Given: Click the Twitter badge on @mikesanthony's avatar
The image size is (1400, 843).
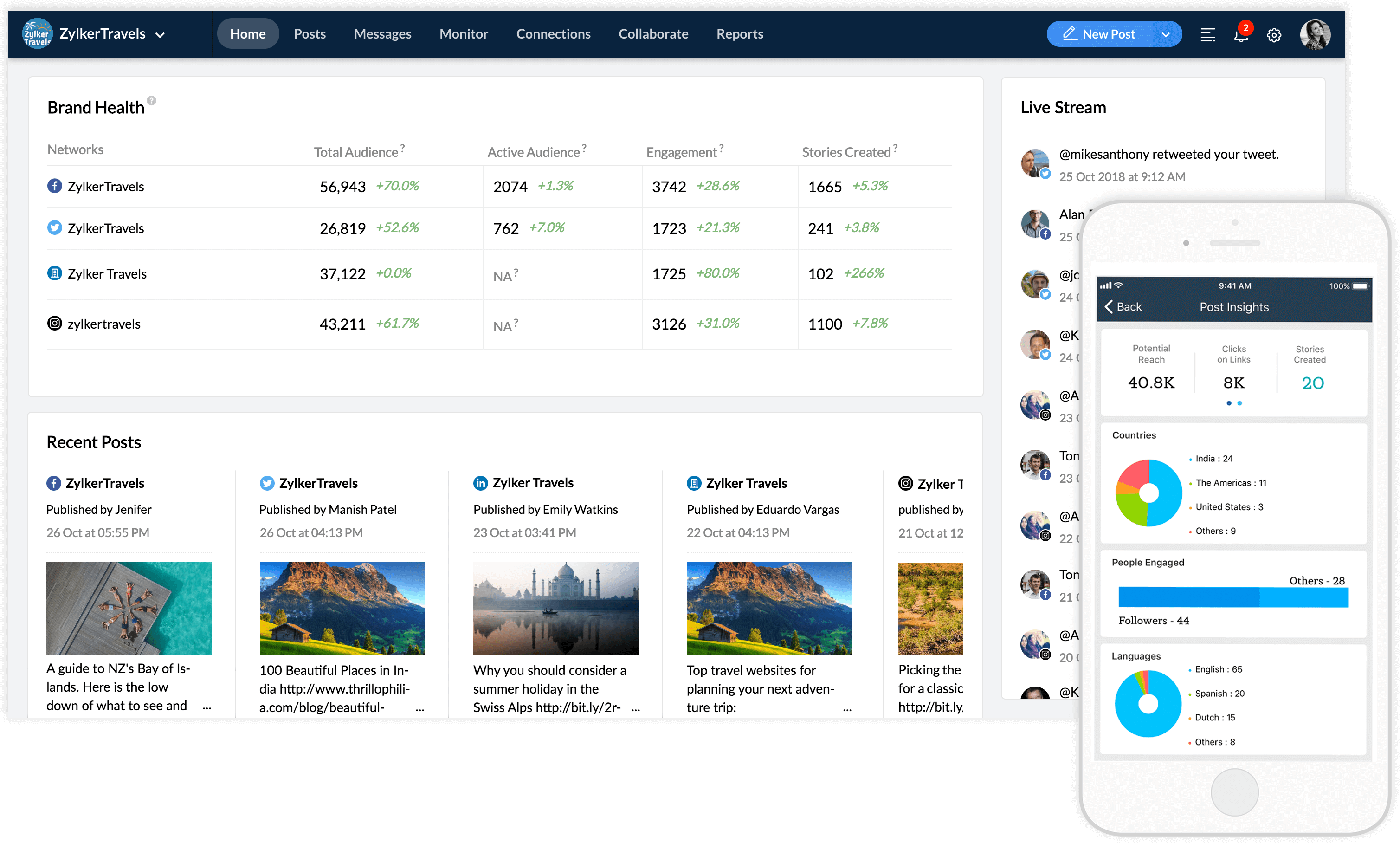Looking at the screenshot, I should 1045,174.
